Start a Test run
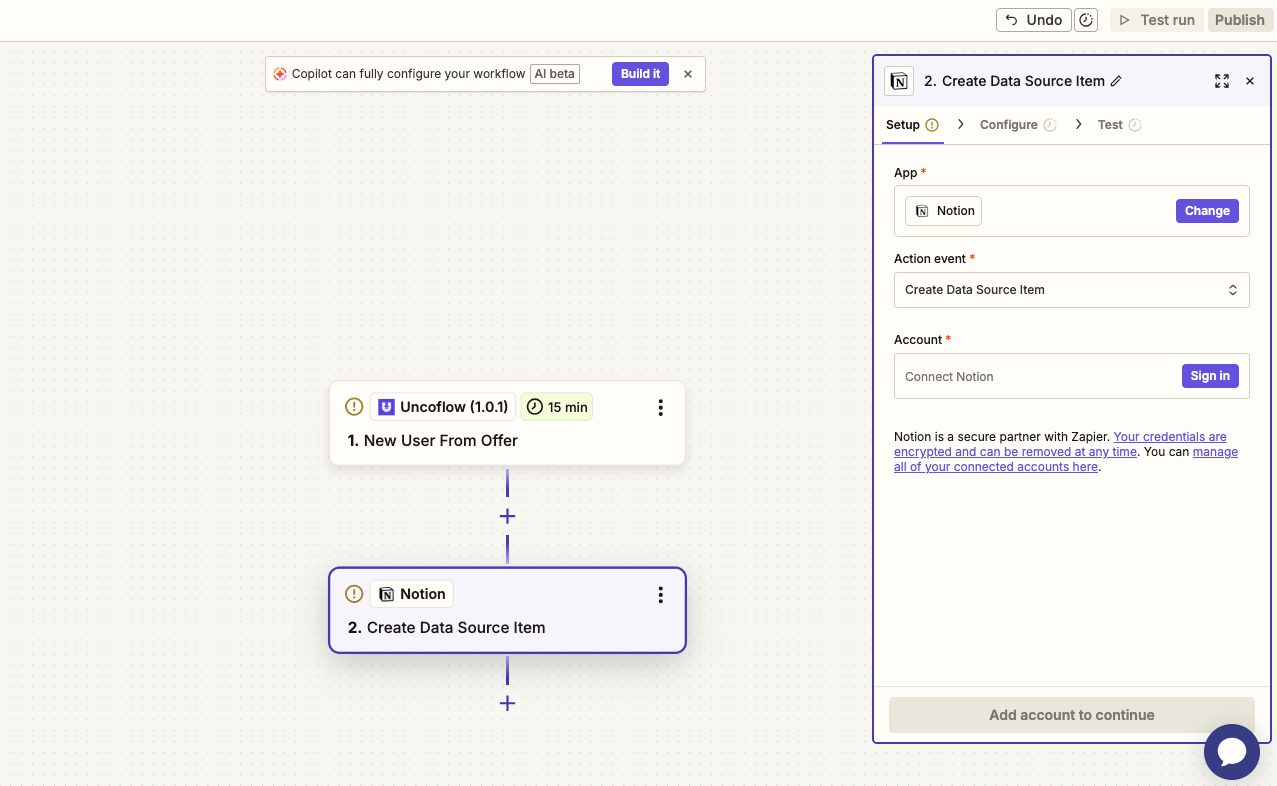The image size is (1277, 786). pyautogui.click(x=1156, y=20)
